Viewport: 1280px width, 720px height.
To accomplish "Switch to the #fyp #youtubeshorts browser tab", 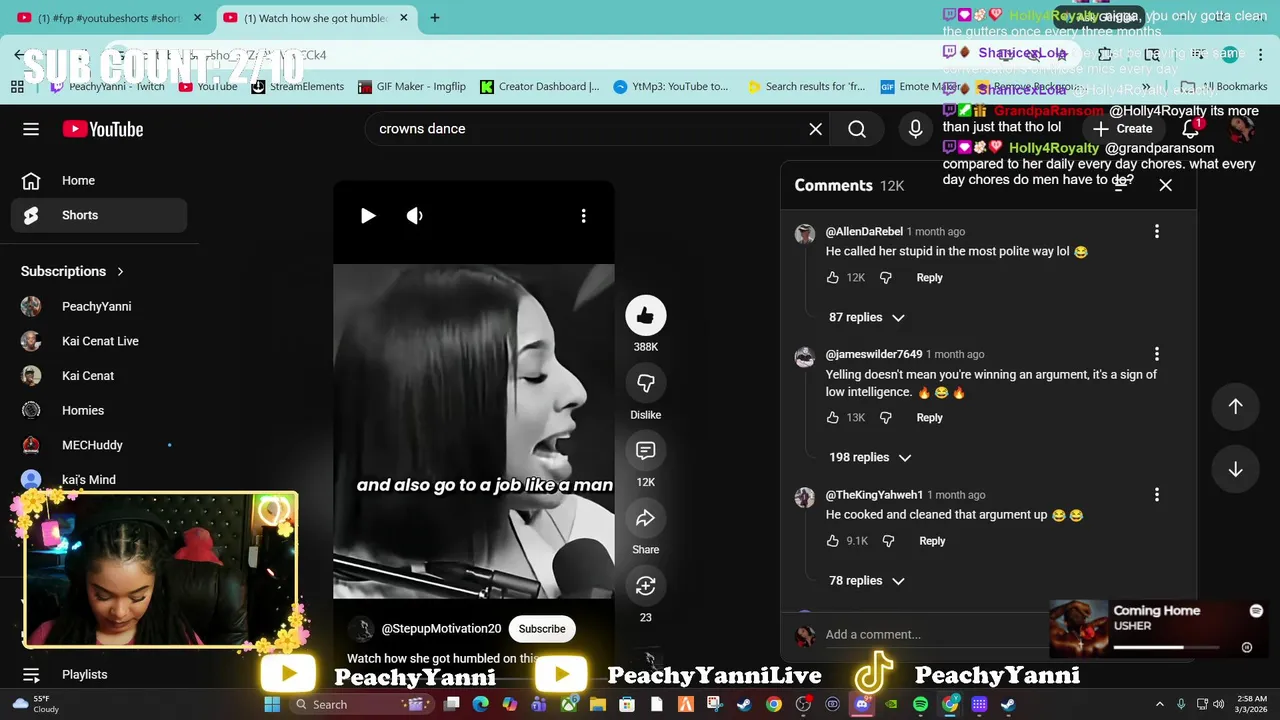I will coord(108,18).
